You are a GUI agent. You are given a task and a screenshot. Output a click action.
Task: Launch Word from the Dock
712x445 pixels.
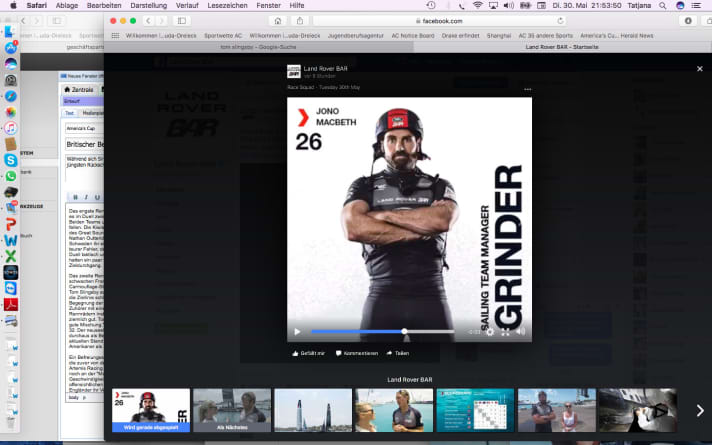point(10,240)
